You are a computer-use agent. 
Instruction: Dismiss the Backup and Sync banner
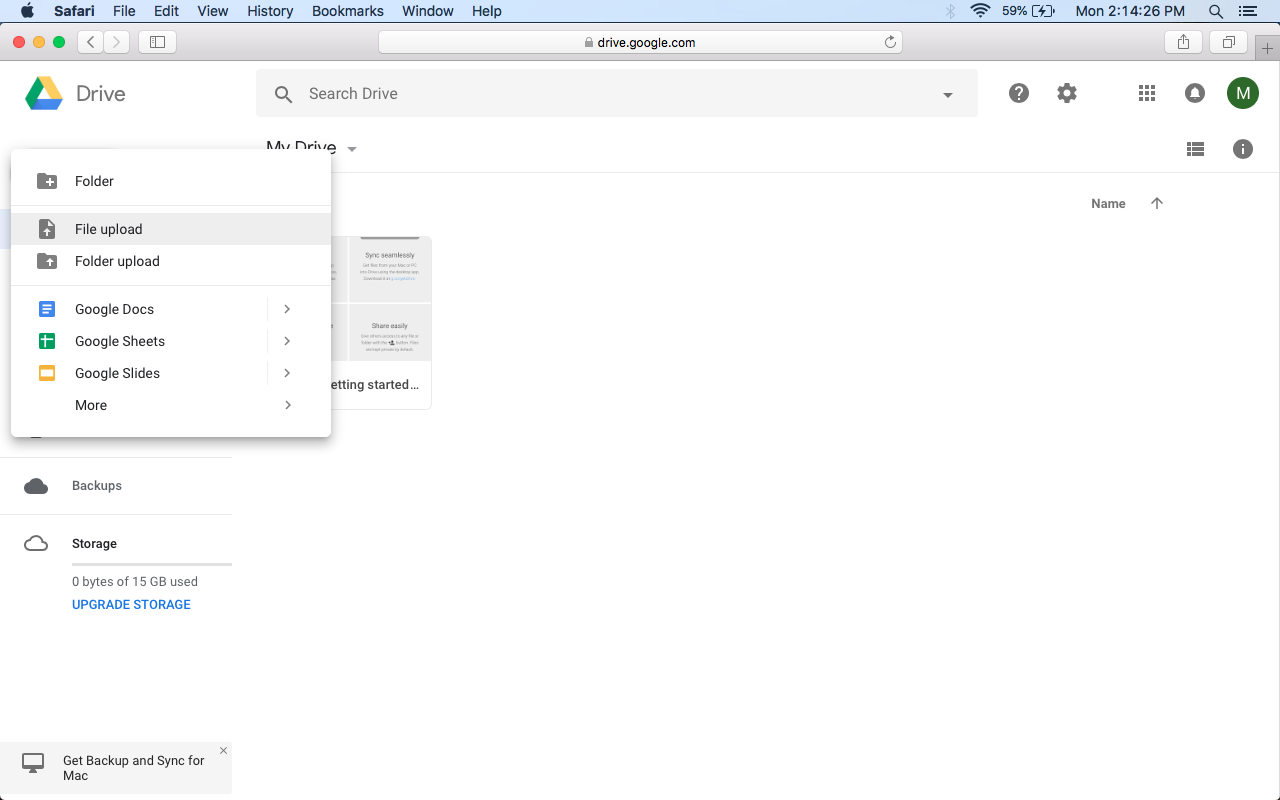pyautogui.click(x=223, y=751)
